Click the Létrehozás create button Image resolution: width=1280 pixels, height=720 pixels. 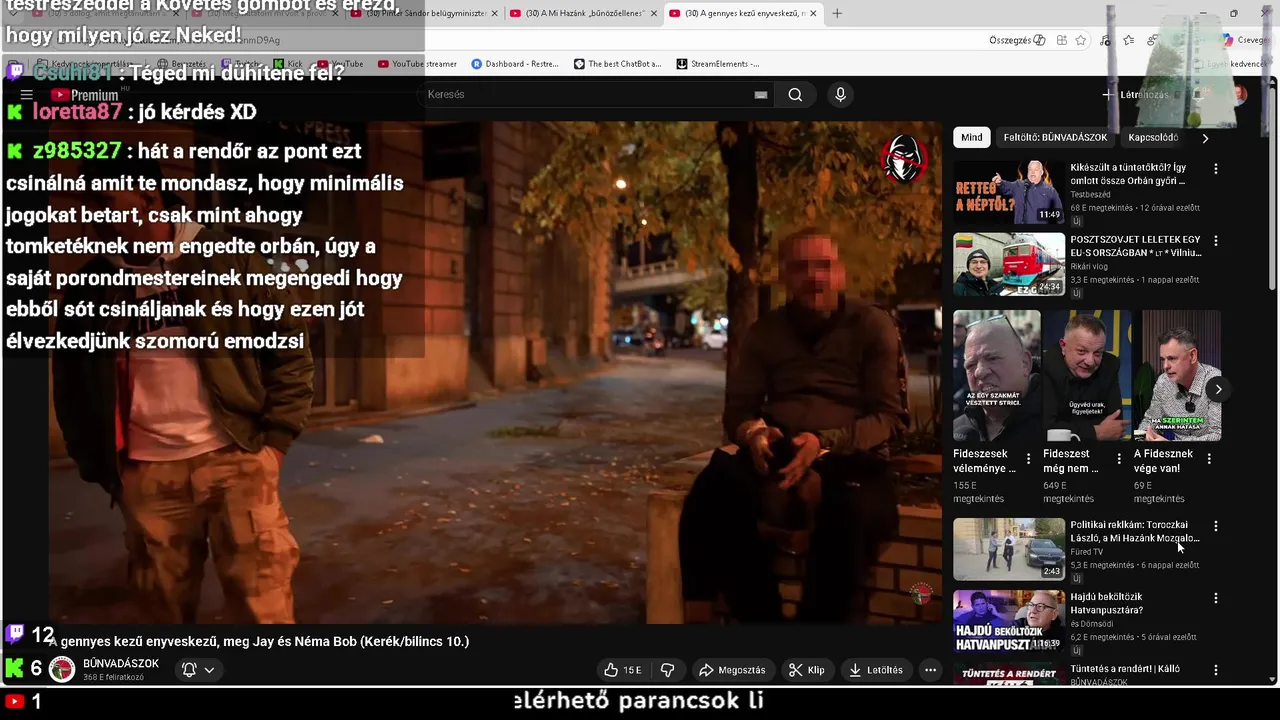pyautogui.click(x=1136, y=95)
